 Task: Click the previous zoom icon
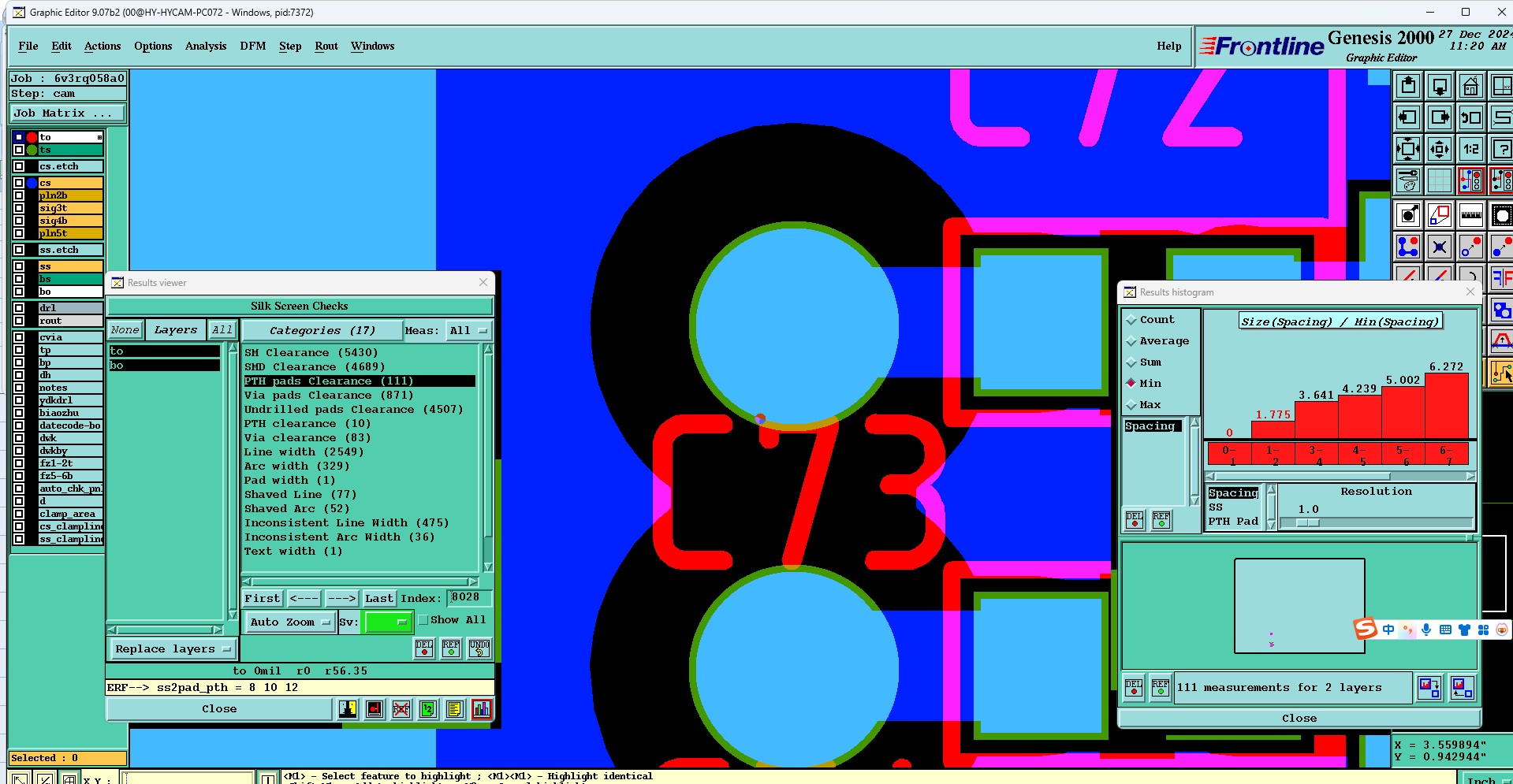1471,117
